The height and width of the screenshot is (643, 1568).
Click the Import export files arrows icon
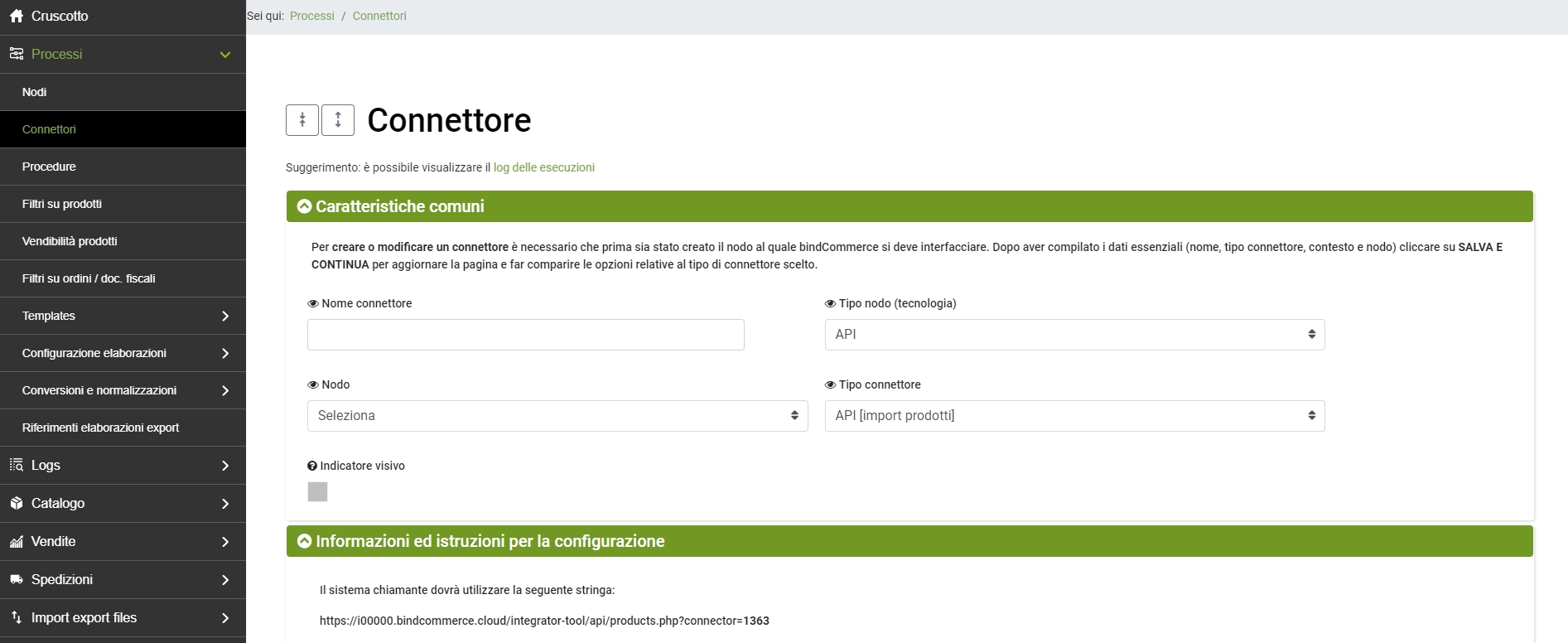[x=16, y=617]
